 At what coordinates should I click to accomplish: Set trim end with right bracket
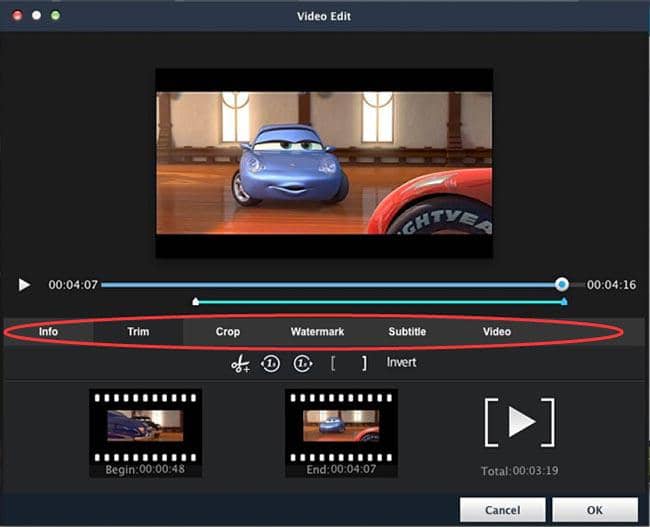364,364
